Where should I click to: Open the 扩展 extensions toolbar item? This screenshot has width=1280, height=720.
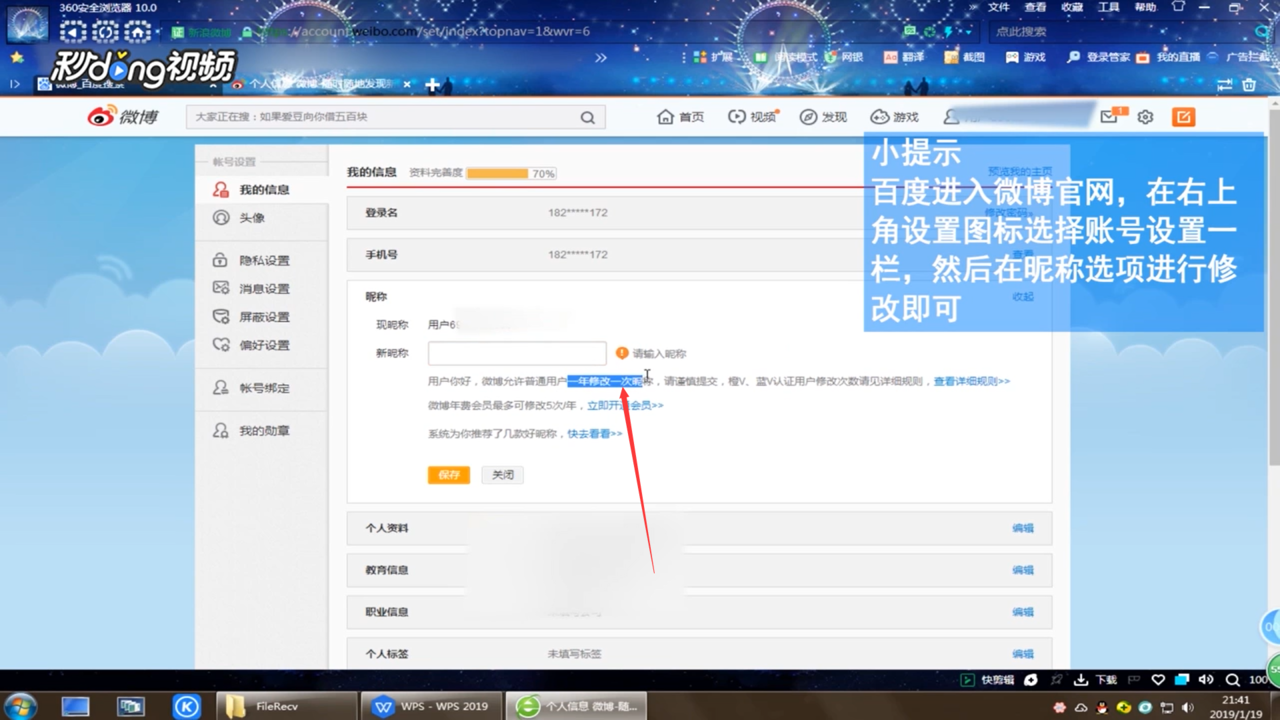click(x=714, y=57)
